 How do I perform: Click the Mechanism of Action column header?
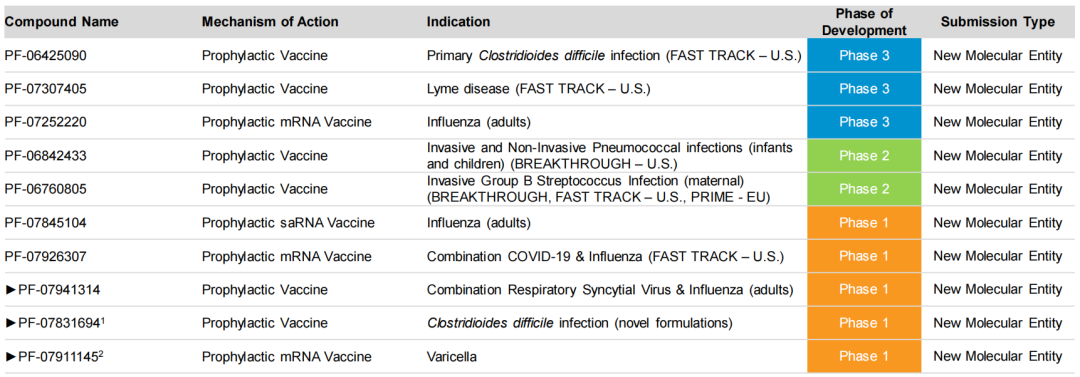point(270,22)
